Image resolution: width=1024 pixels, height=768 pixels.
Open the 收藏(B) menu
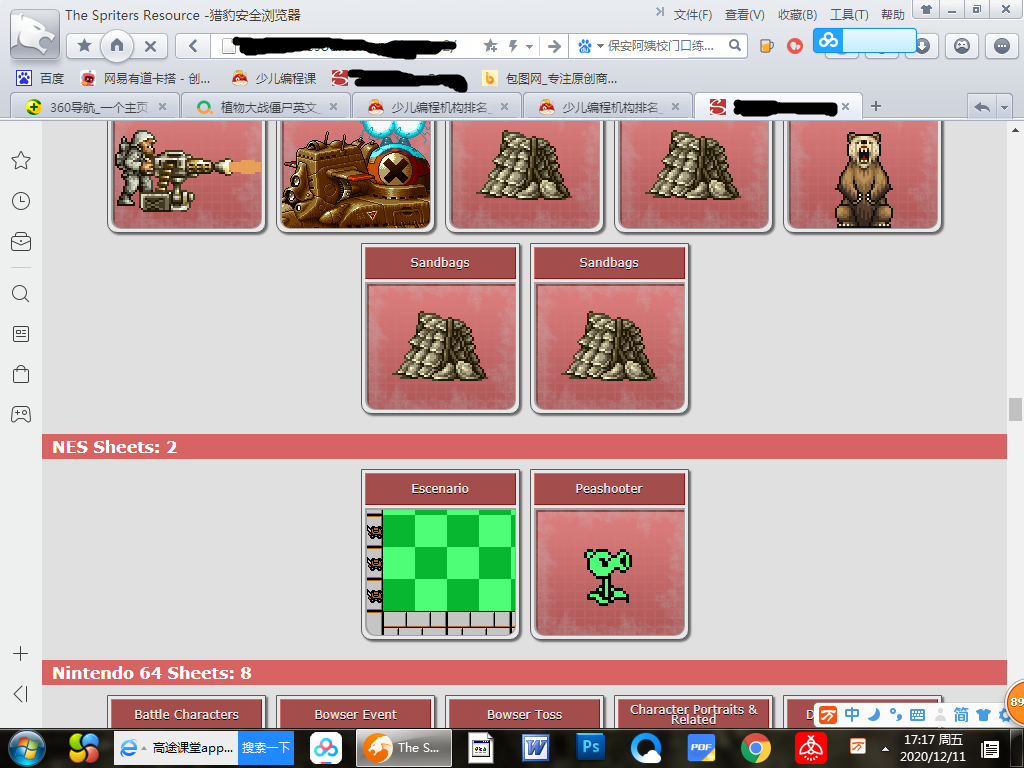pyautogui.click(x=797, y=14)
